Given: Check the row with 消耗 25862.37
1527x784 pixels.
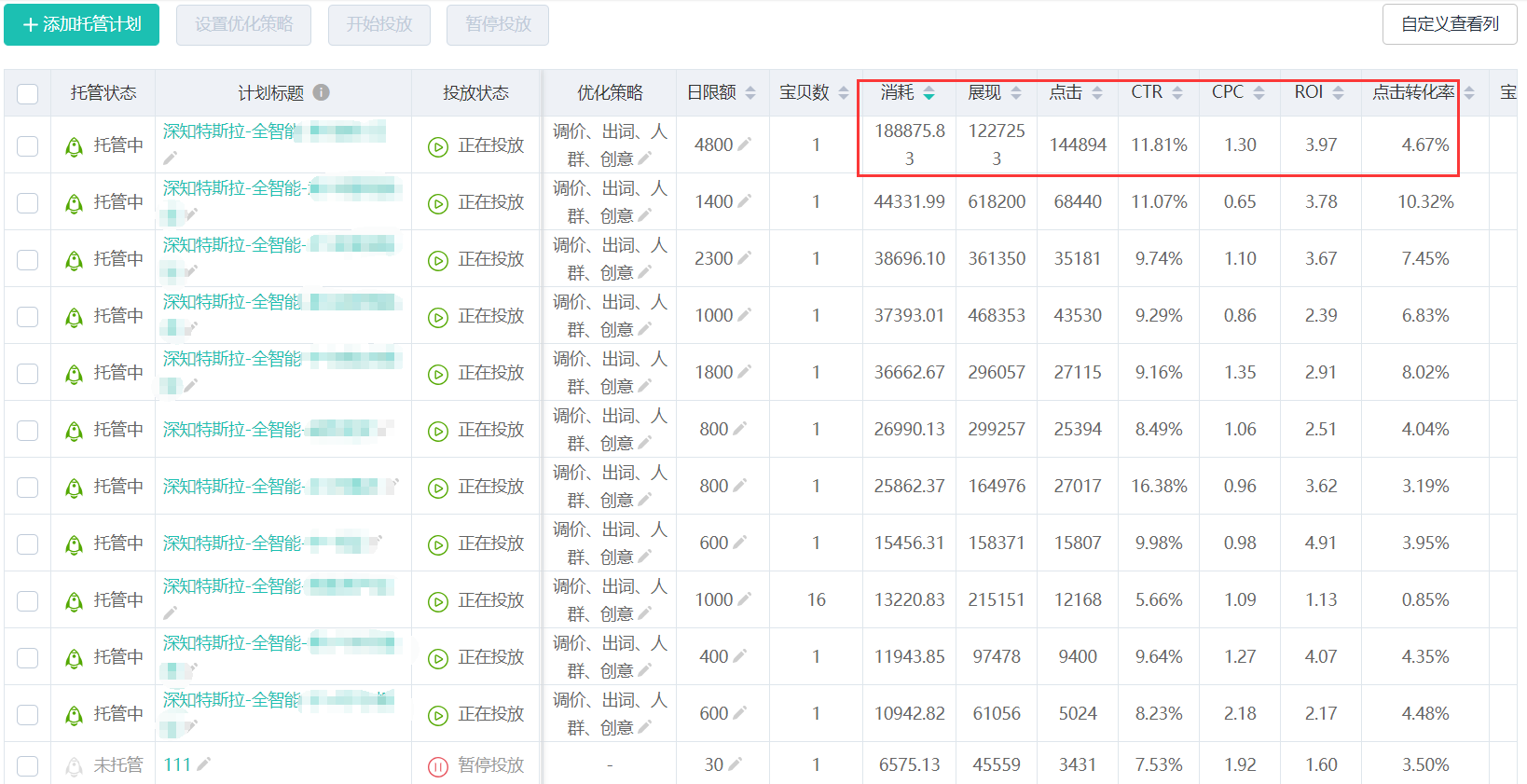Looking at the screenshot, I should pos(28,487).
